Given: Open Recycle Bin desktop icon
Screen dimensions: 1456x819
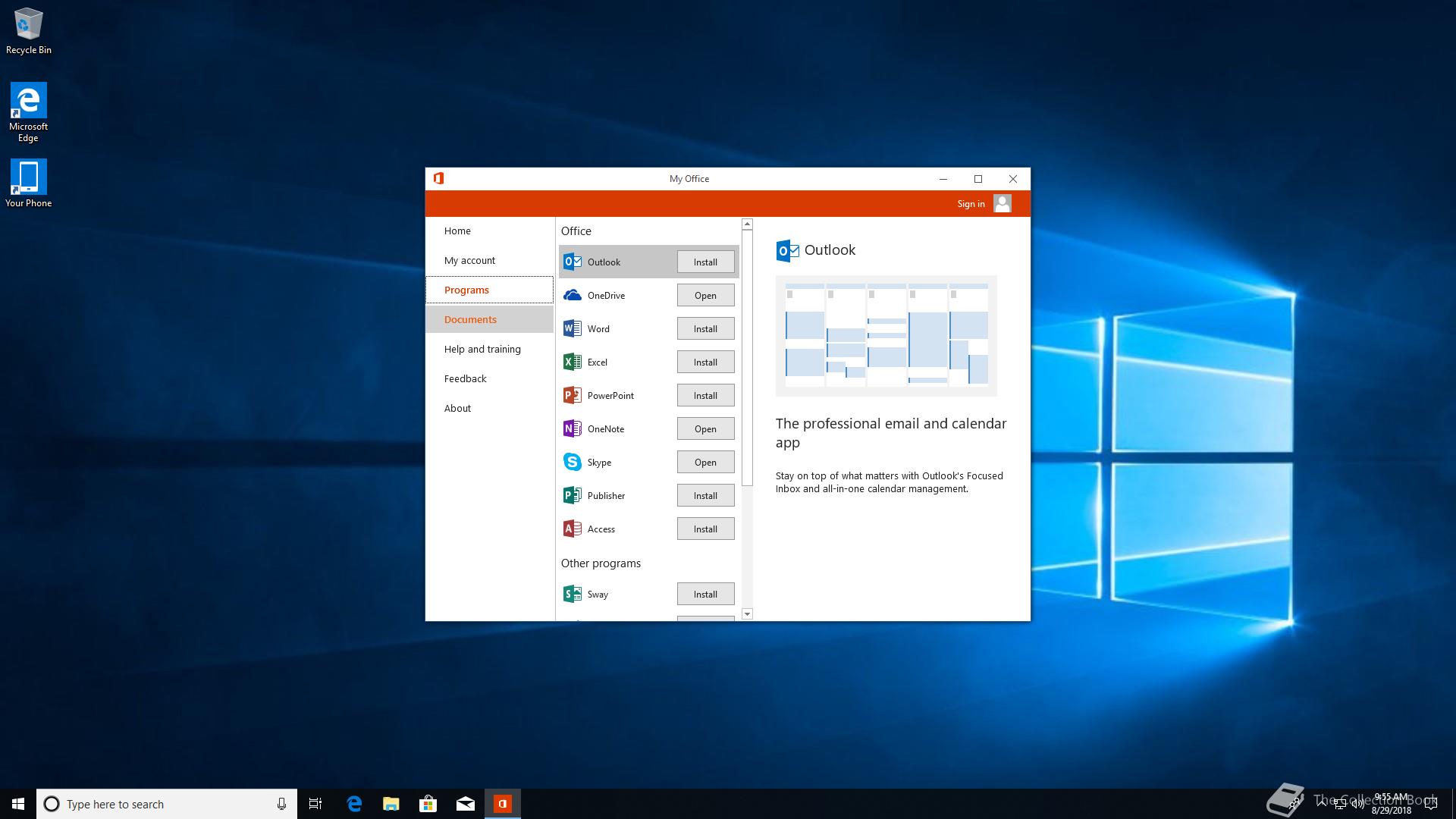Looking at the screenshot, I should (x=29, y=31).
